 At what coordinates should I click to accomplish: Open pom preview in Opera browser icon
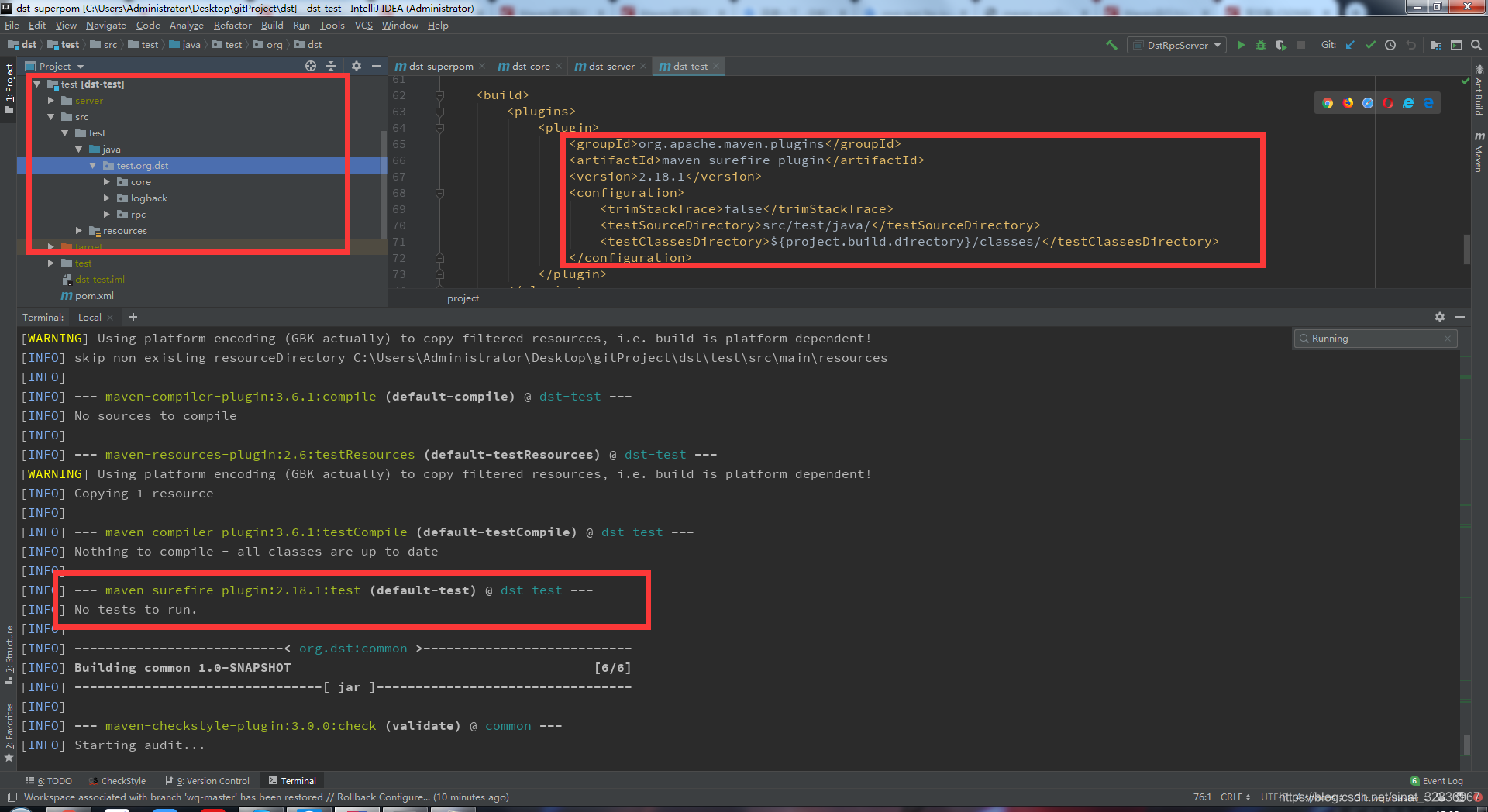coord(1388,102)
